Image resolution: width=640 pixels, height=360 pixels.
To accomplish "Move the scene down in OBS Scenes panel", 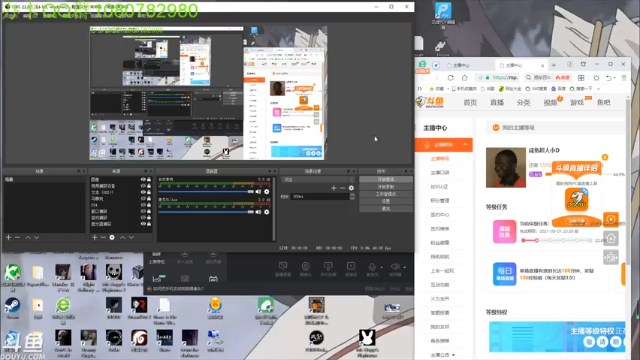I will (37, 237).
